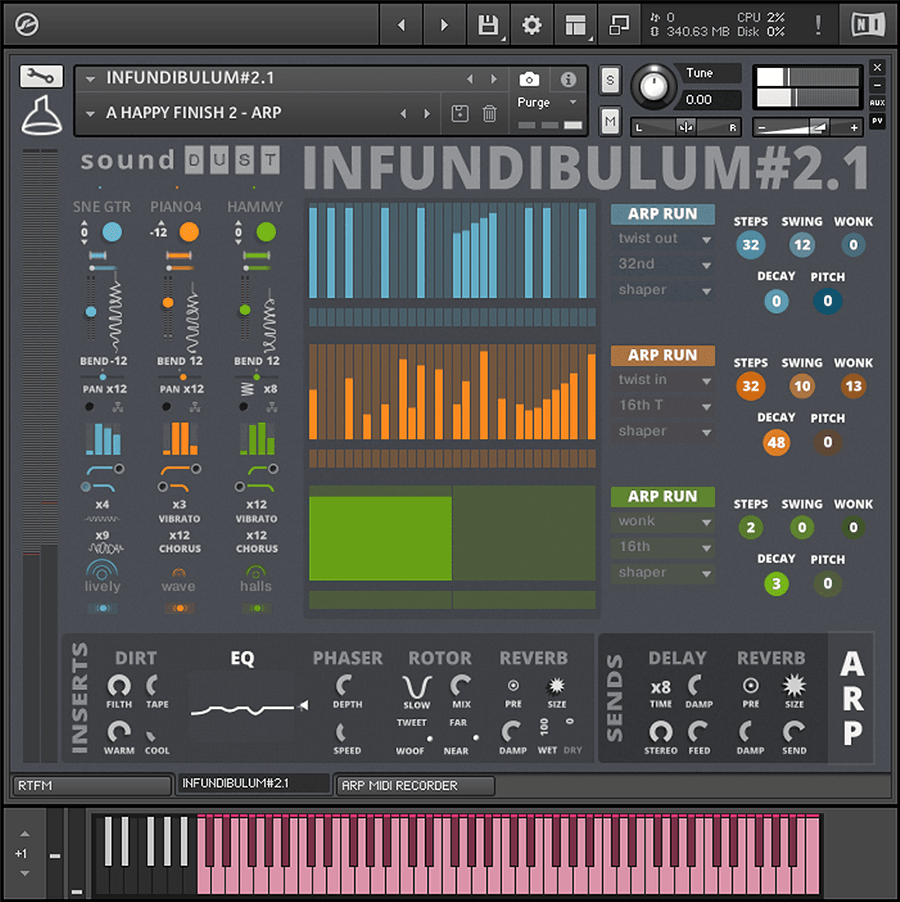Open the Kontakt save menu (floppy disk icon)
Screen dimensions: 900x902
point(488,25)
